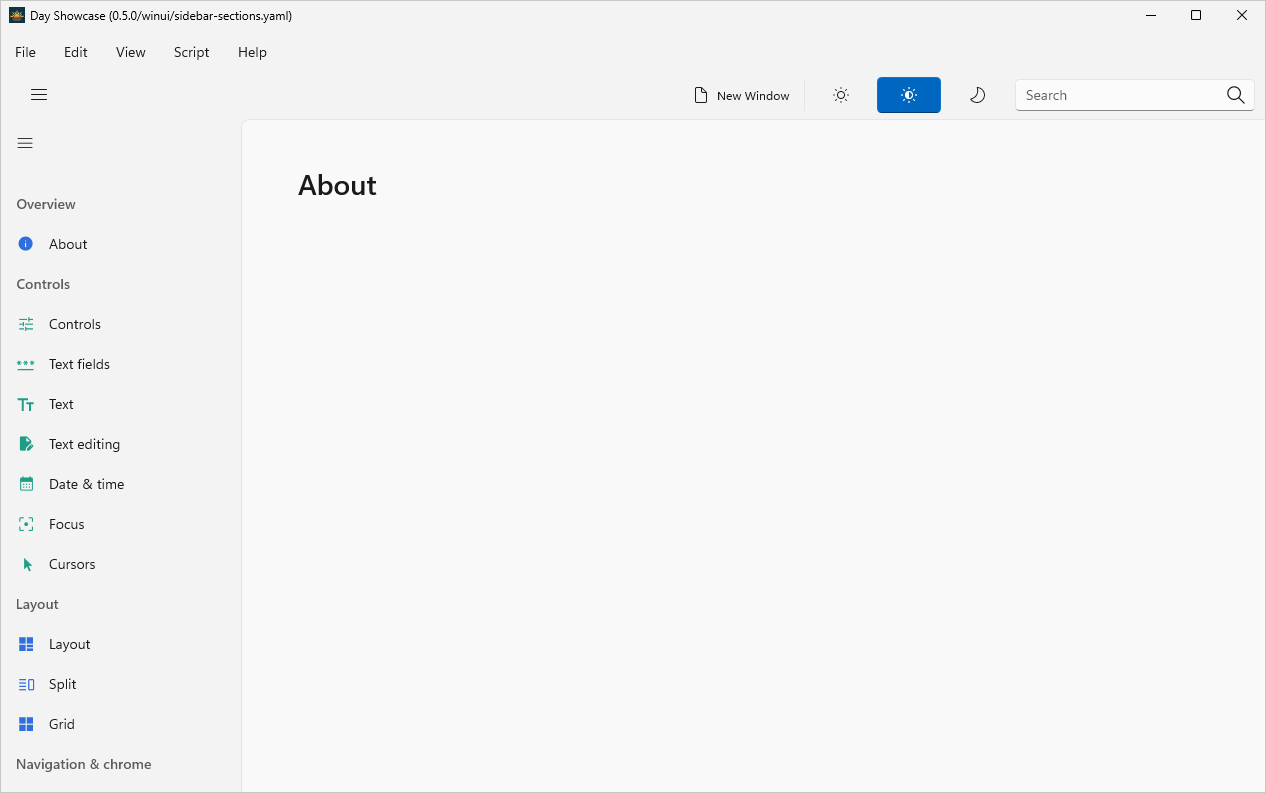Select the Layout item under the Layout section
1266x793 pixels.
[70, 644]
